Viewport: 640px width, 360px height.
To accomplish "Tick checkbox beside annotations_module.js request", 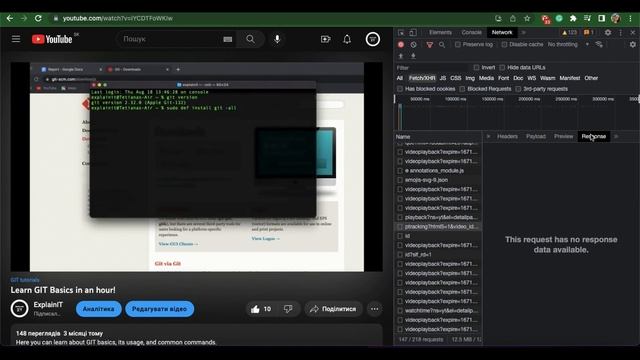I will (400, 171).
